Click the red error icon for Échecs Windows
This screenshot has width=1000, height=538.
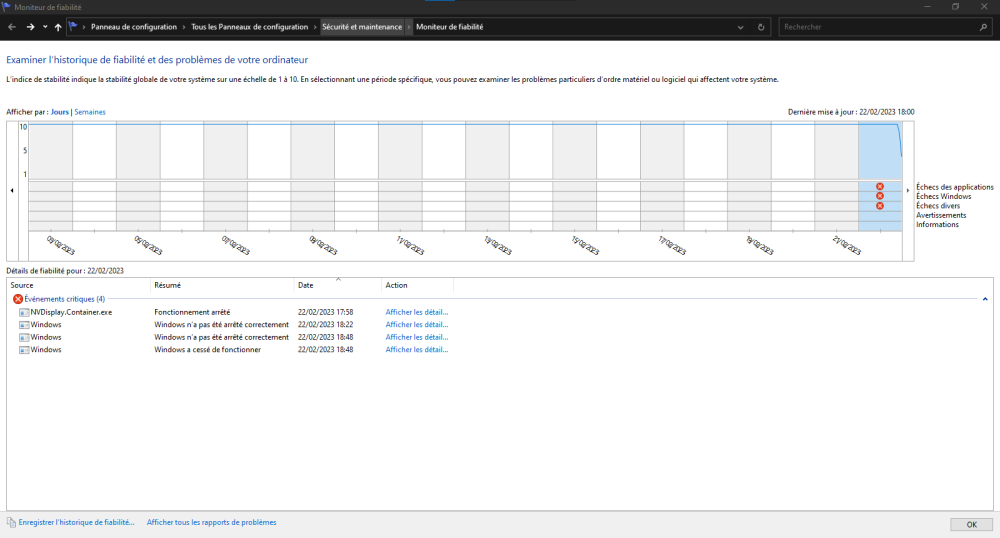click(880, 196)
